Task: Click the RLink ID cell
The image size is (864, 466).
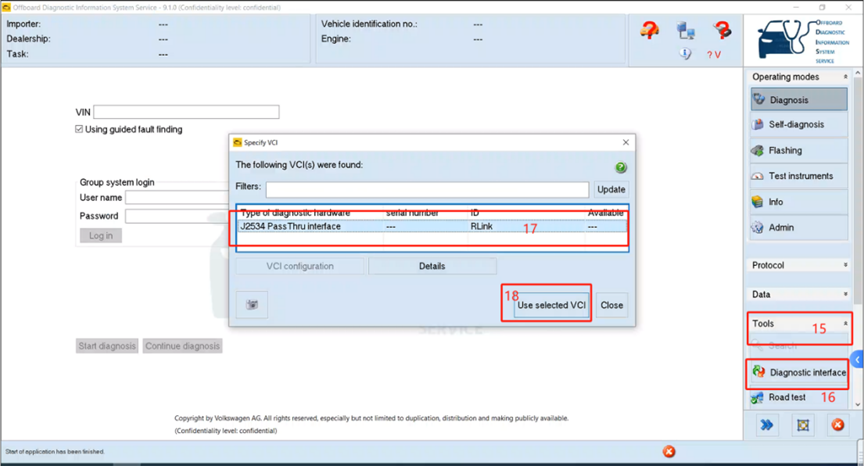Action: click(x=482, y=226)
